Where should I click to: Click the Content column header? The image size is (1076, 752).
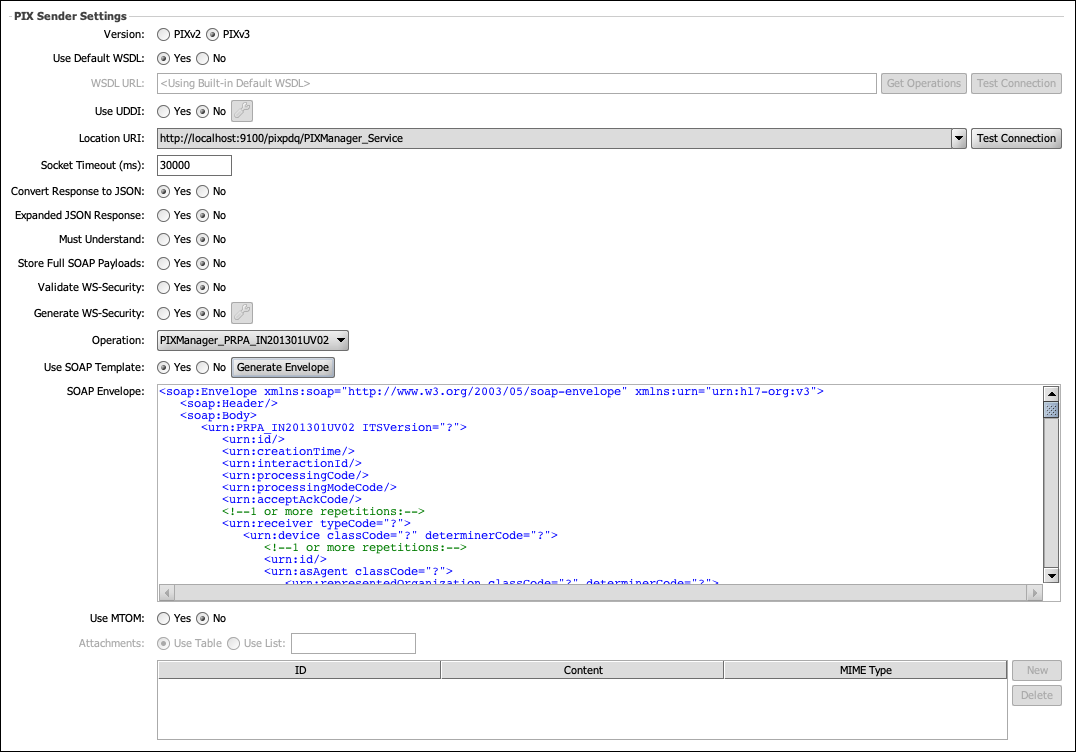coord(583,670)
